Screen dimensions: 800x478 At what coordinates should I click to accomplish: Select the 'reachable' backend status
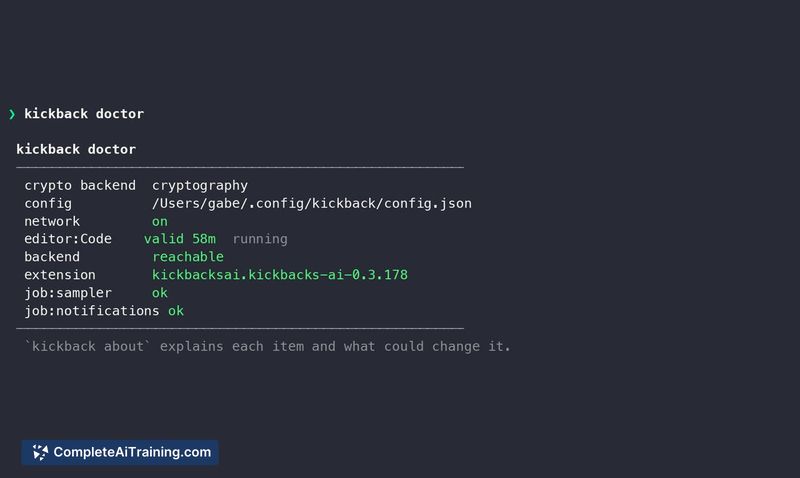[188, 257]
